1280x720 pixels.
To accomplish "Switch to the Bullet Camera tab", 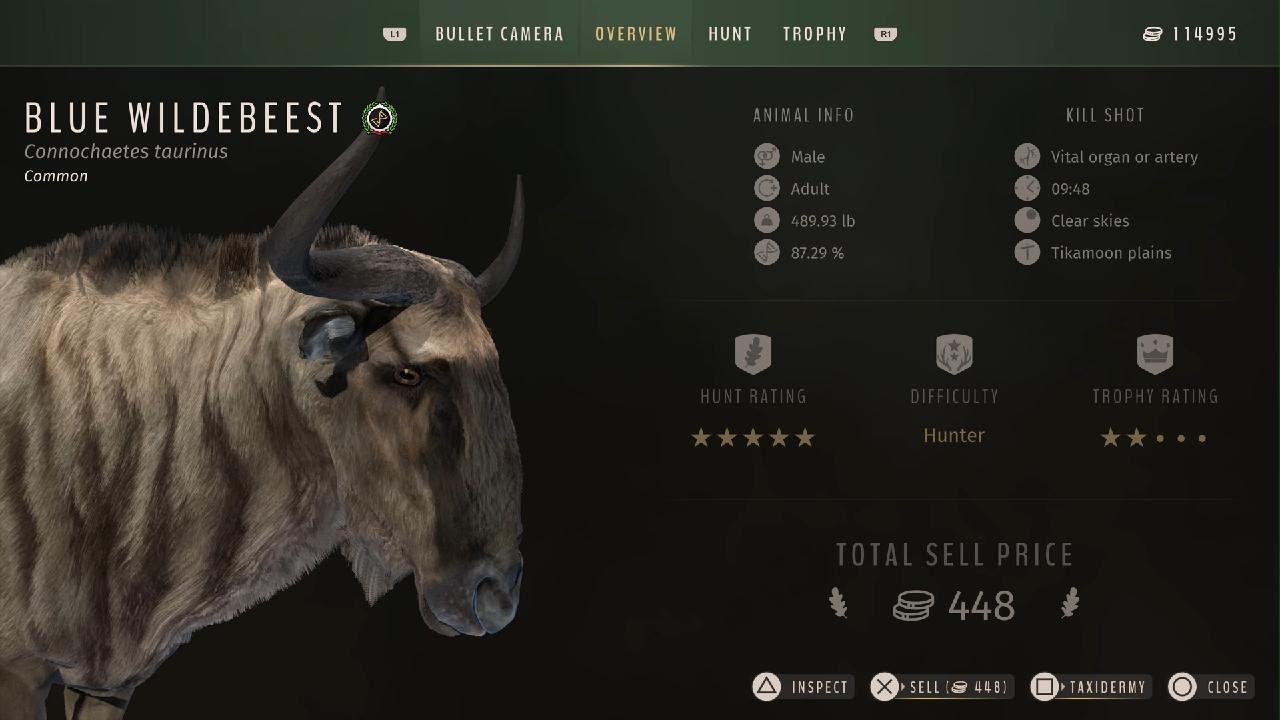I will 499,34.
